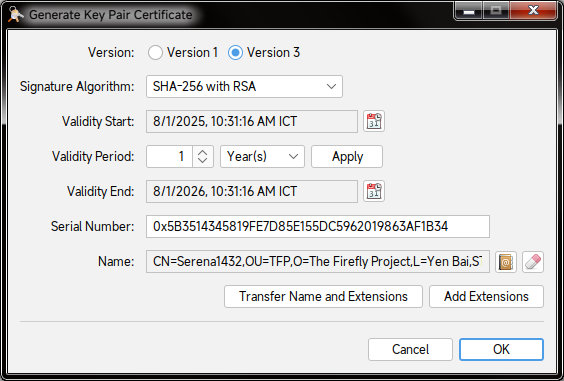Click the Validity End date field
The height and width of the screenshot is (381, 564).
click(x=252, y=191)
